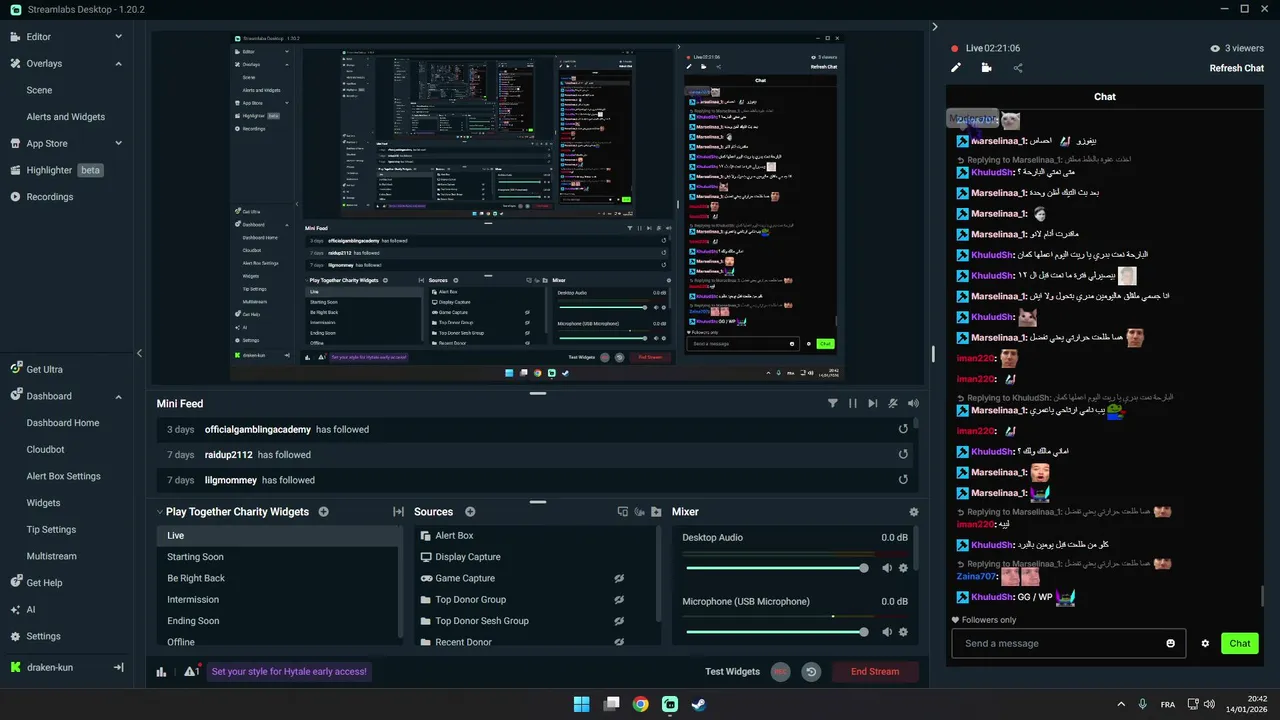Show Top Donor Sesh Group source
Viewport: 1280px width, 720px height.
(x=619, y=621)
